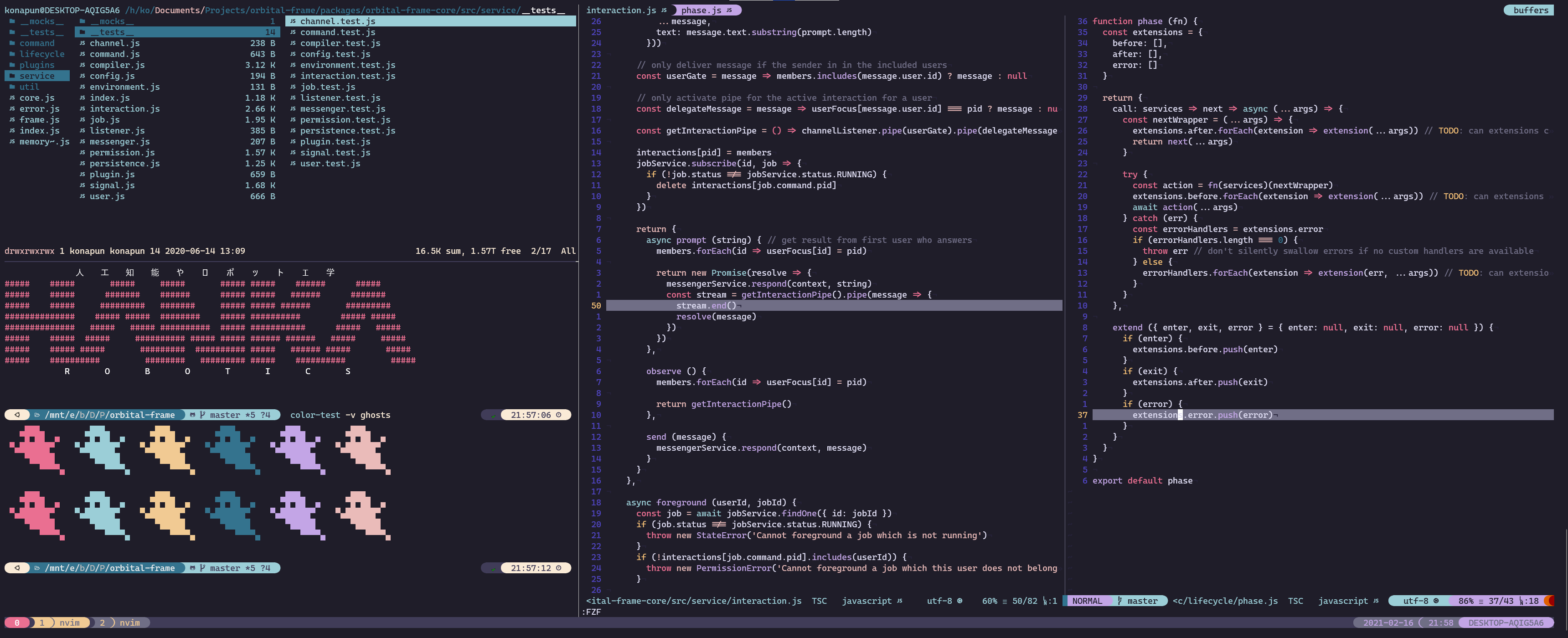Click the buffers label in tabline

(1530, 10)
